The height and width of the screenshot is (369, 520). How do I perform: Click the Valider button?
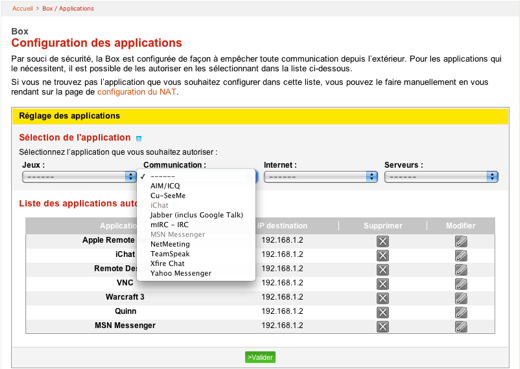(x=260, y=357)
